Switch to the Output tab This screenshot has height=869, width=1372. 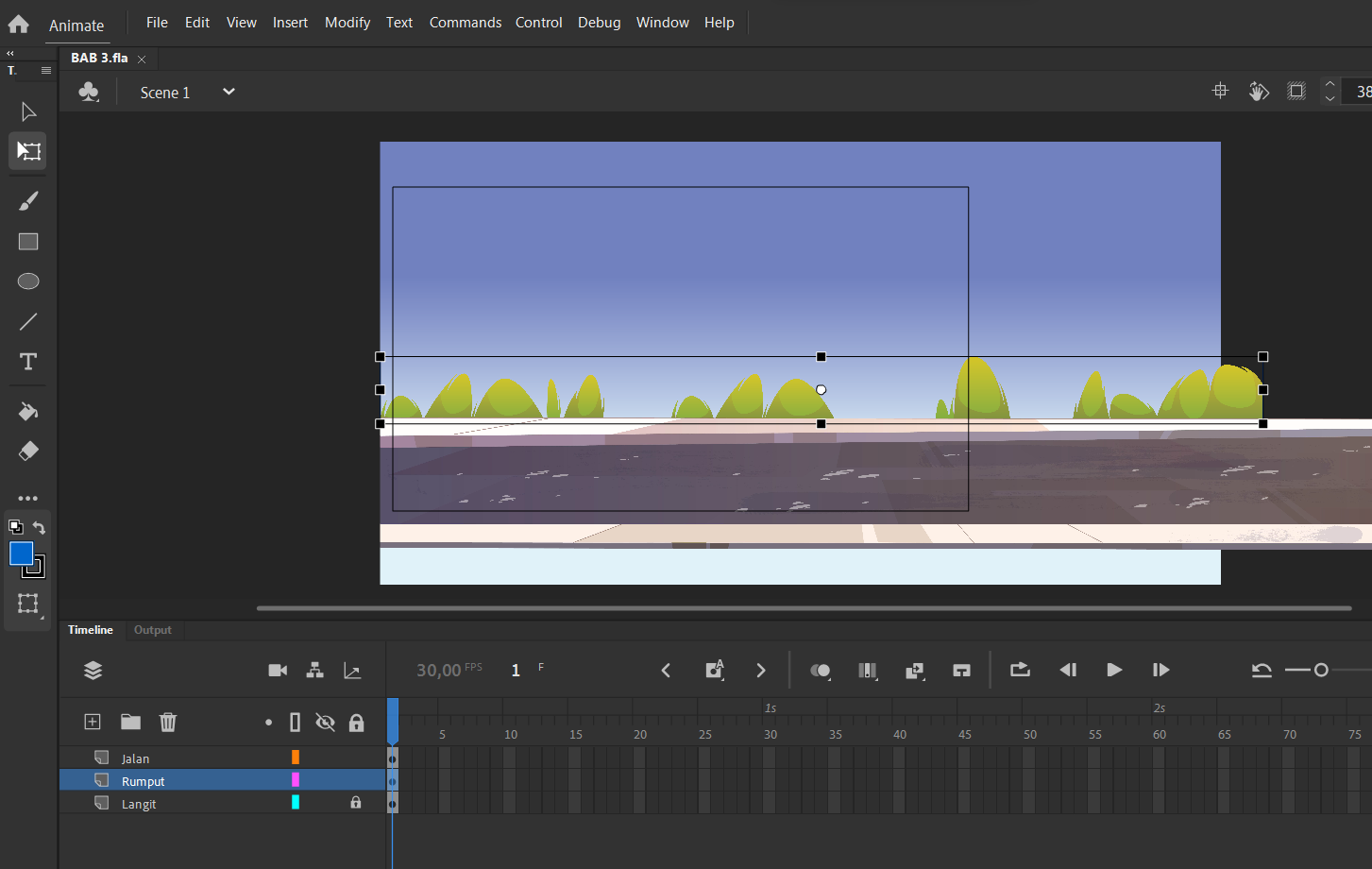click(153, 630)
